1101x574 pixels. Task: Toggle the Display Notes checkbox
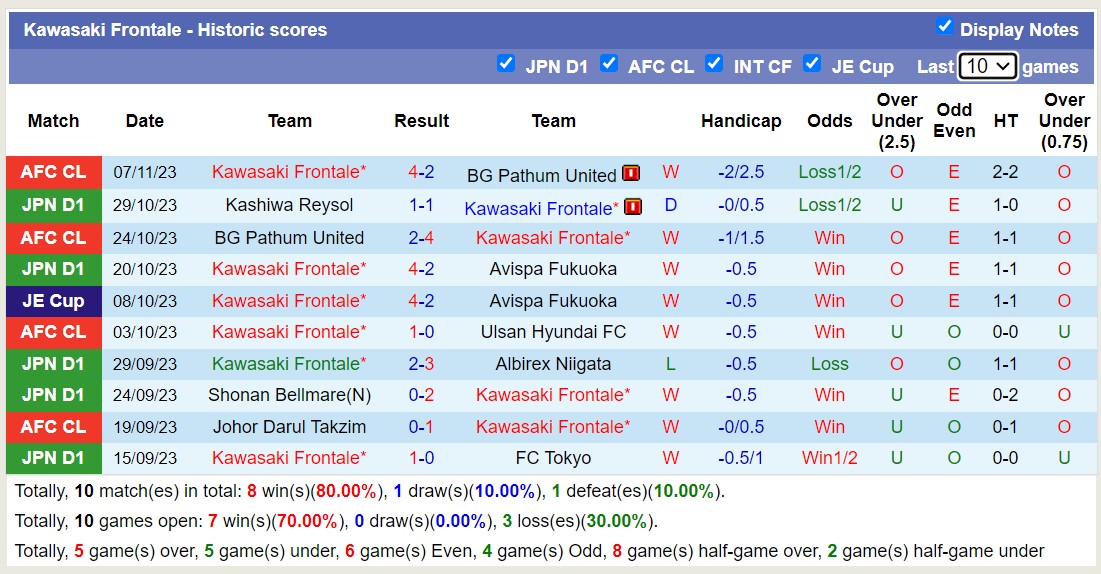click(x=944, y=27)
